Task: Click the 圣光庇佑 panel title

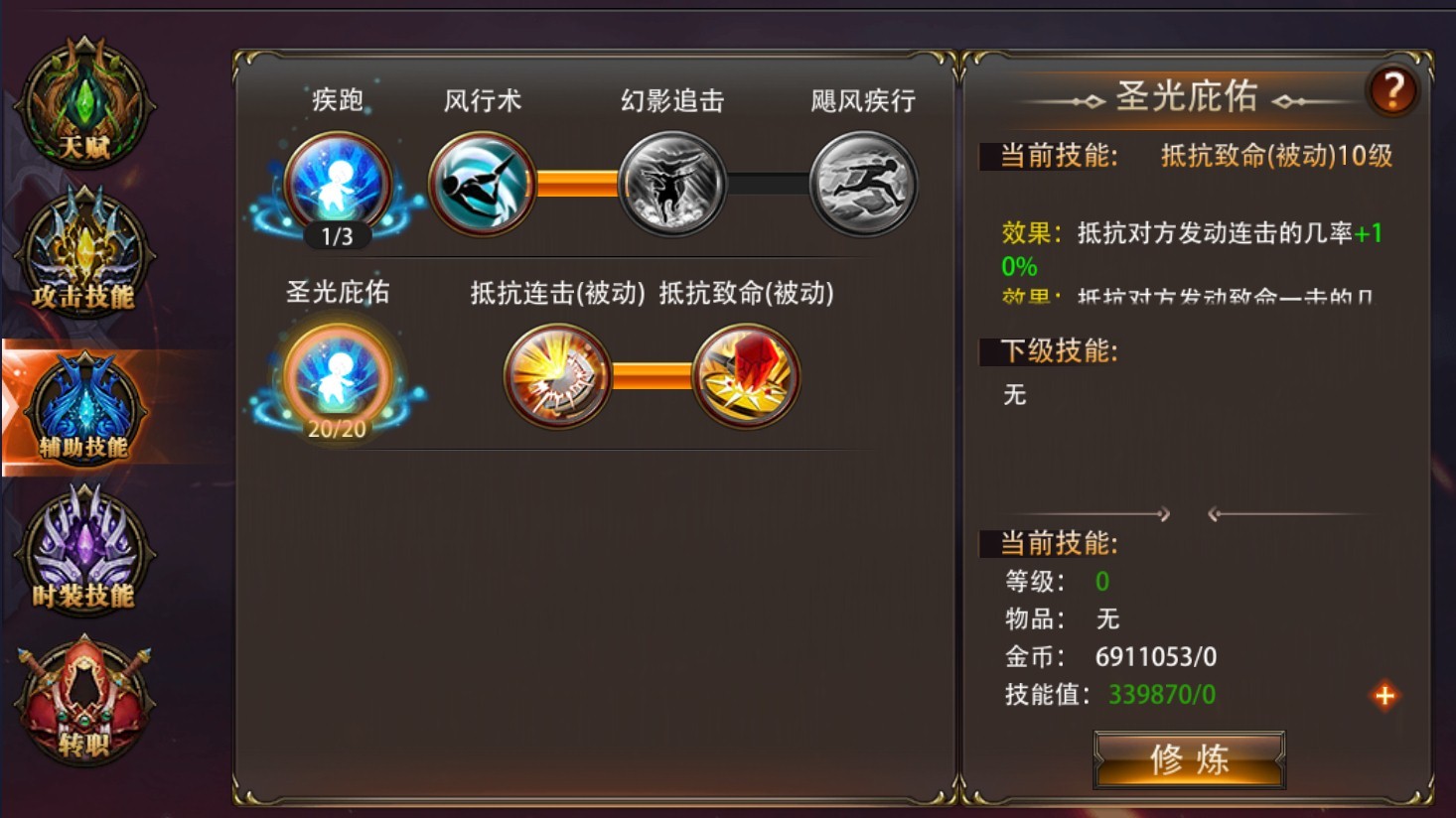Action: 1188,96
